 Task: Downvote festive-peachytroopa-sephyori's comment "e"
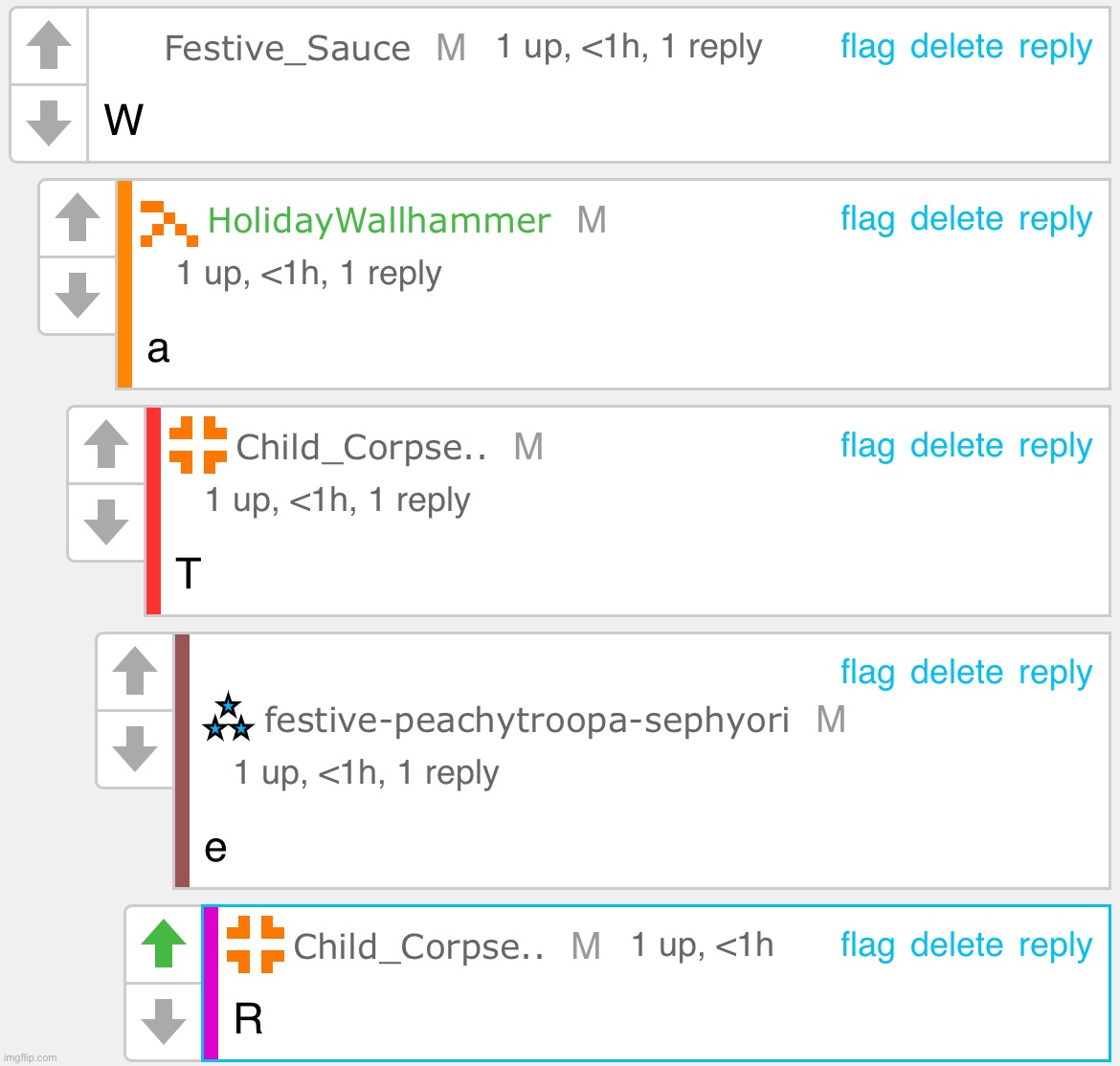coord(135,748)
